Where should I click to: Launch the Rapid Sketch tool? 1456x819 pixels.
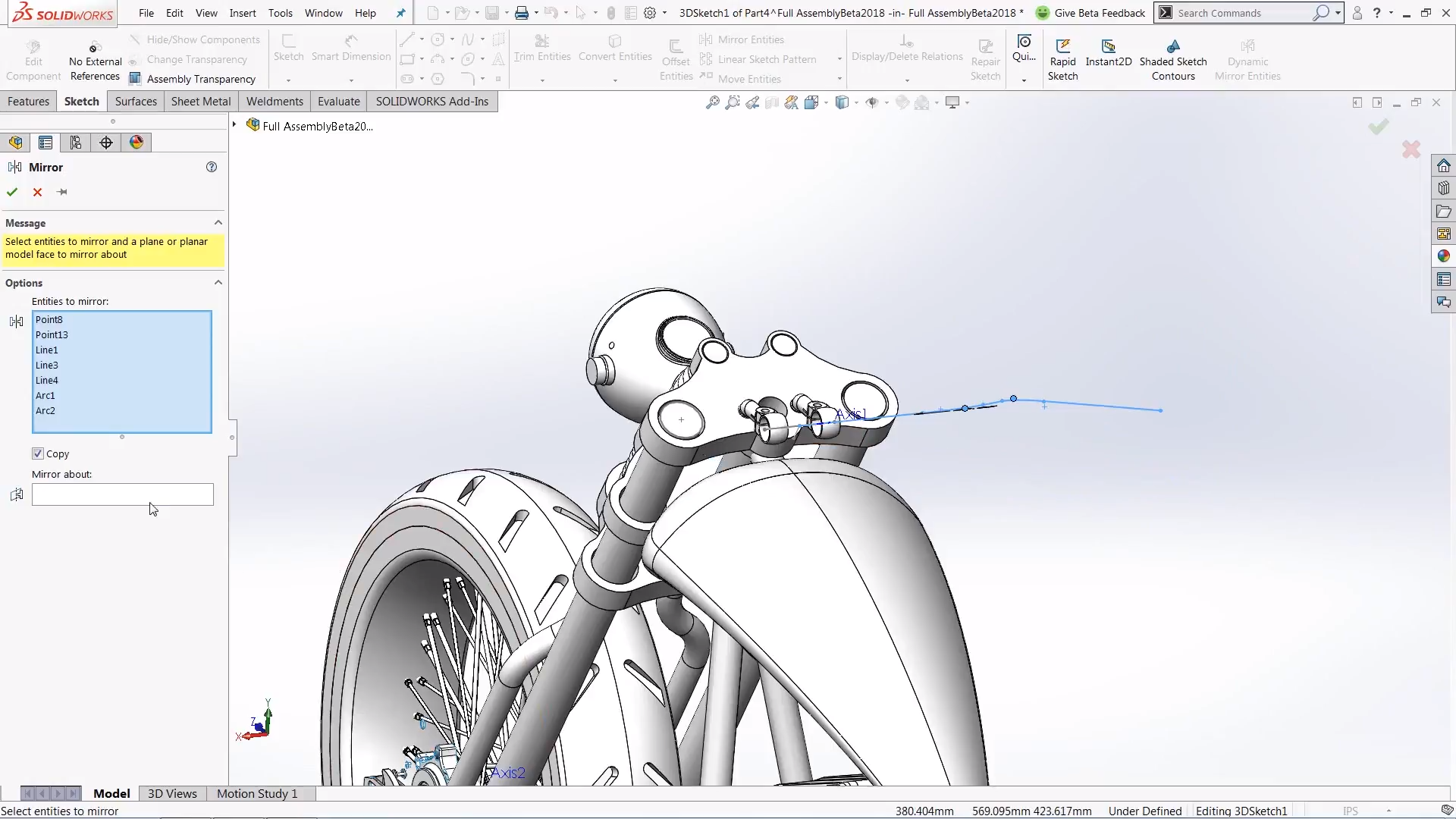click(x=1062, y=57)
